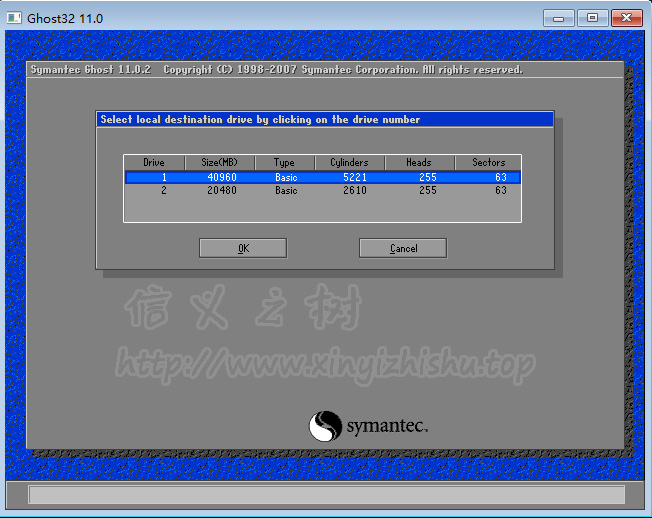
Task: Click the destination drive dialog title bar
Action: (325, 119)
